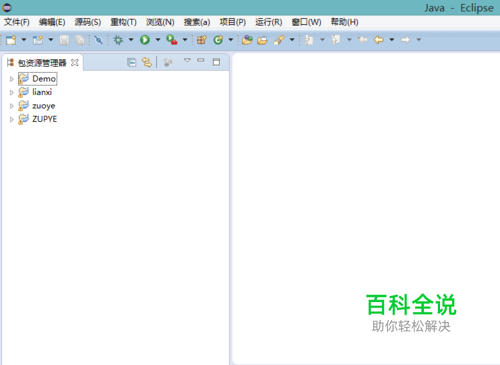
Task: Open the 源码(S) menu
Action: (x=88, y=22)
